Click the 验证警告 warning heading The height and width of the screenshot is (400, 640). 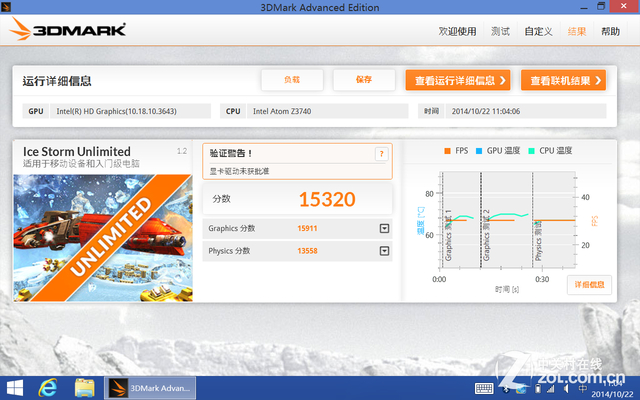[x=231, y=153]
